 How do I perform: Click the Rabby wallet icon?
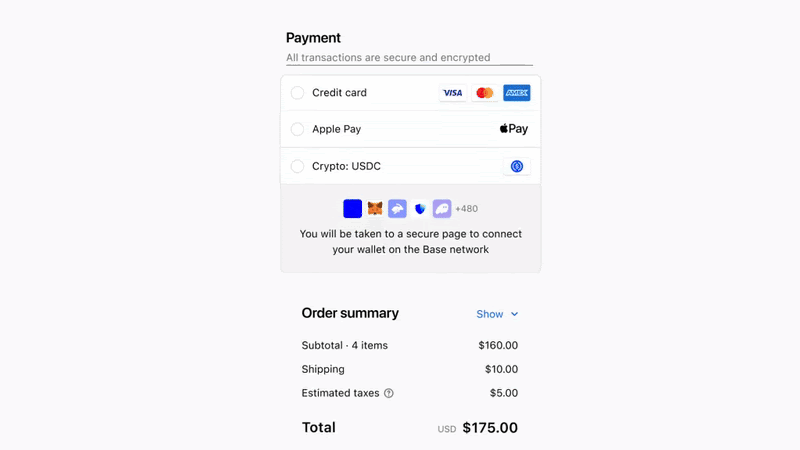click(397, 209)
